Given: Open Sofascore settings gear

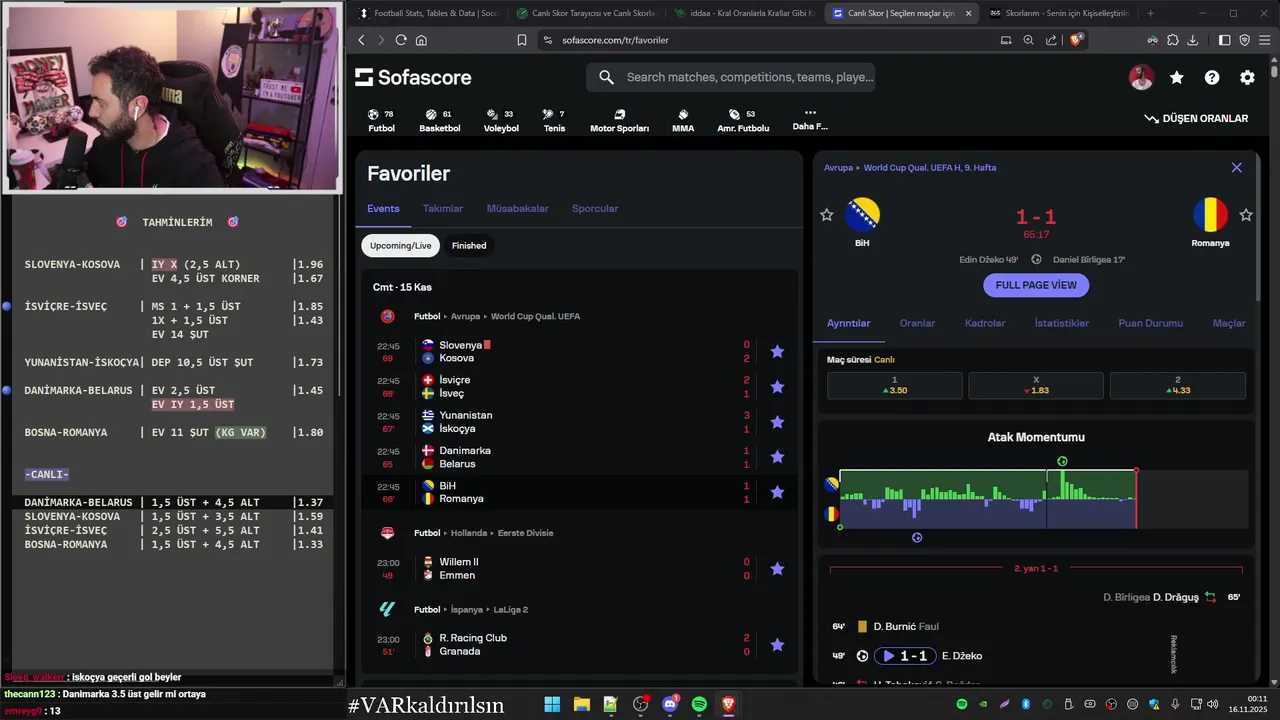Looking at the screenshot, I should (1247, 78).
